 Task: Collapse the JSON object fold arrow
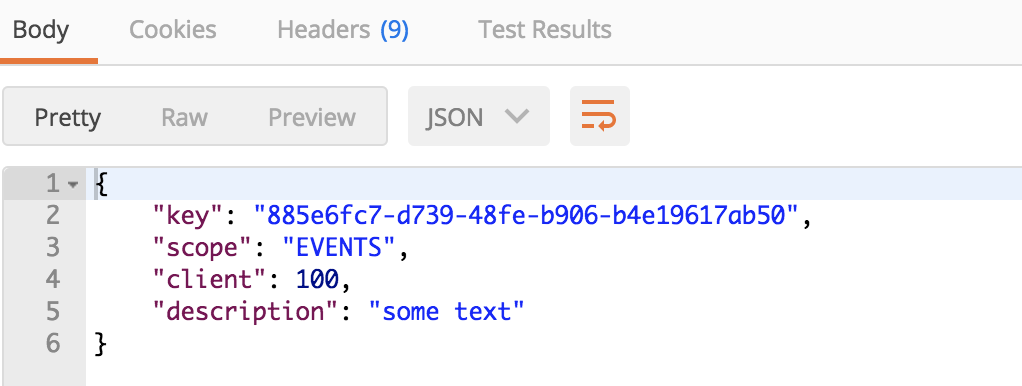pyautogui.click(x=73, y=185)
